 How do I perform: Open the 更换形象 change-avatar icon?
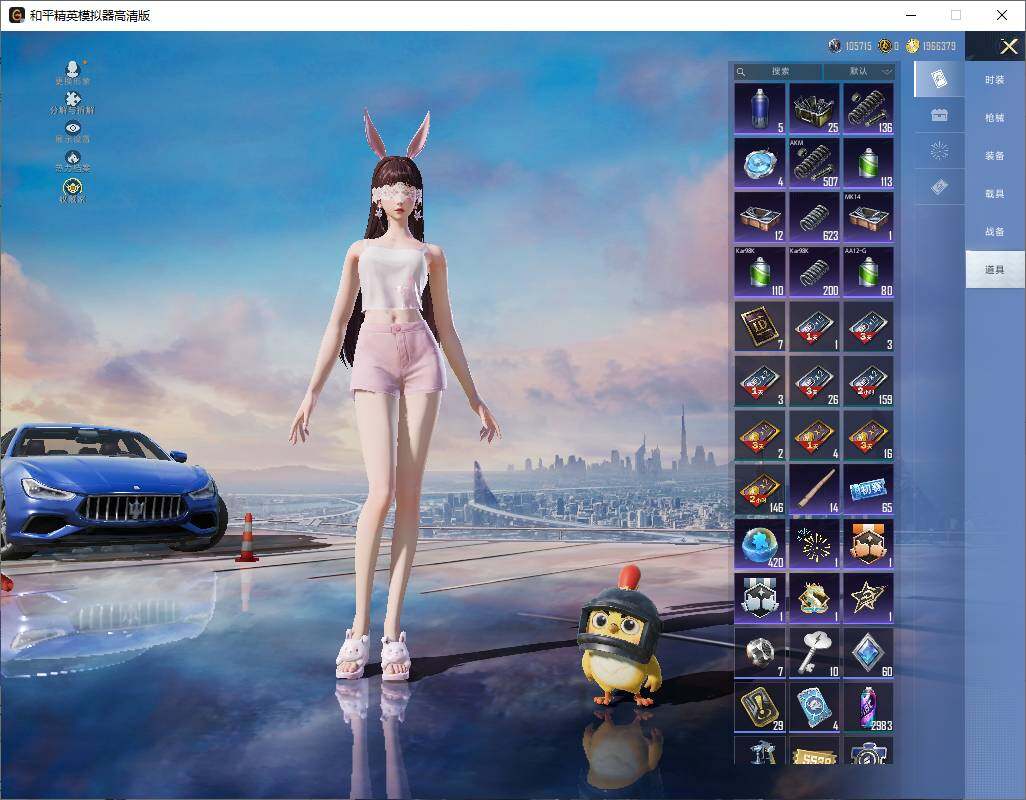73,72
